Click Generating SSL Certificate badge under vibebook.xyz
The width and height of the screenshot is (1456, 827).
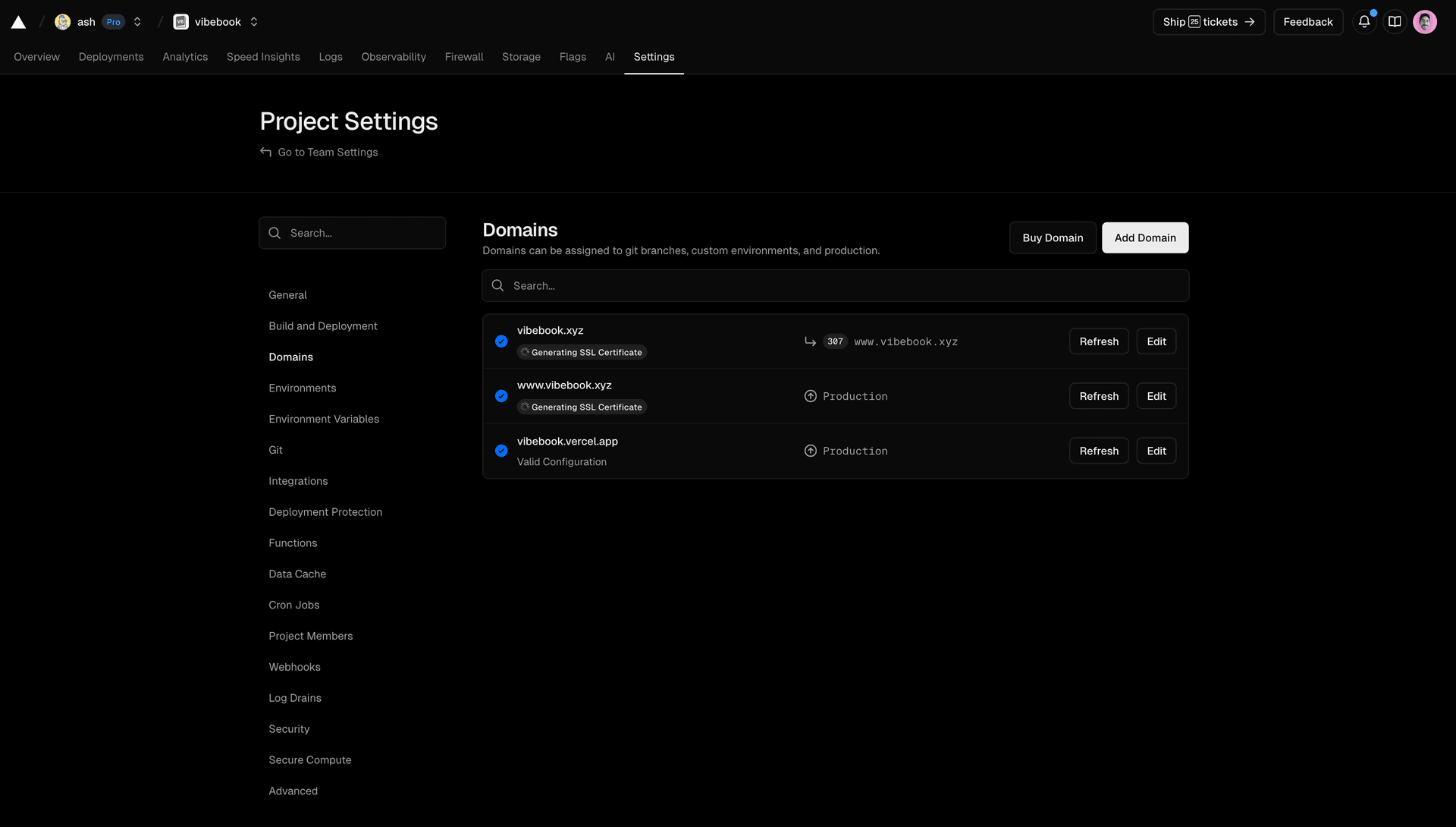582,352
